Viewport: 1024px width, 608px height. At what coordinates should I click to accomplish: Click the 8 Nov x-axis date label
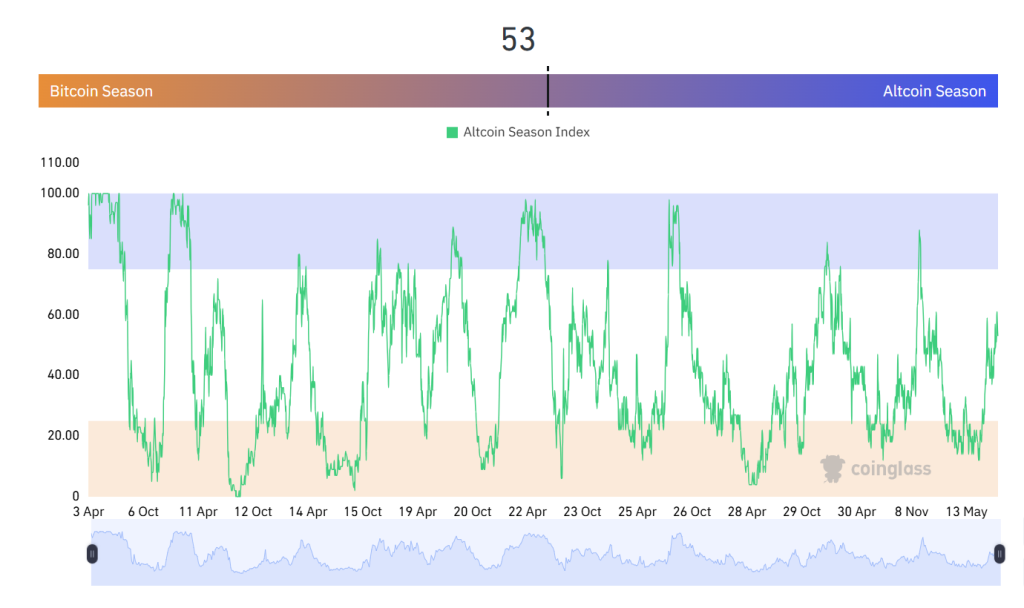coord(913,512)
